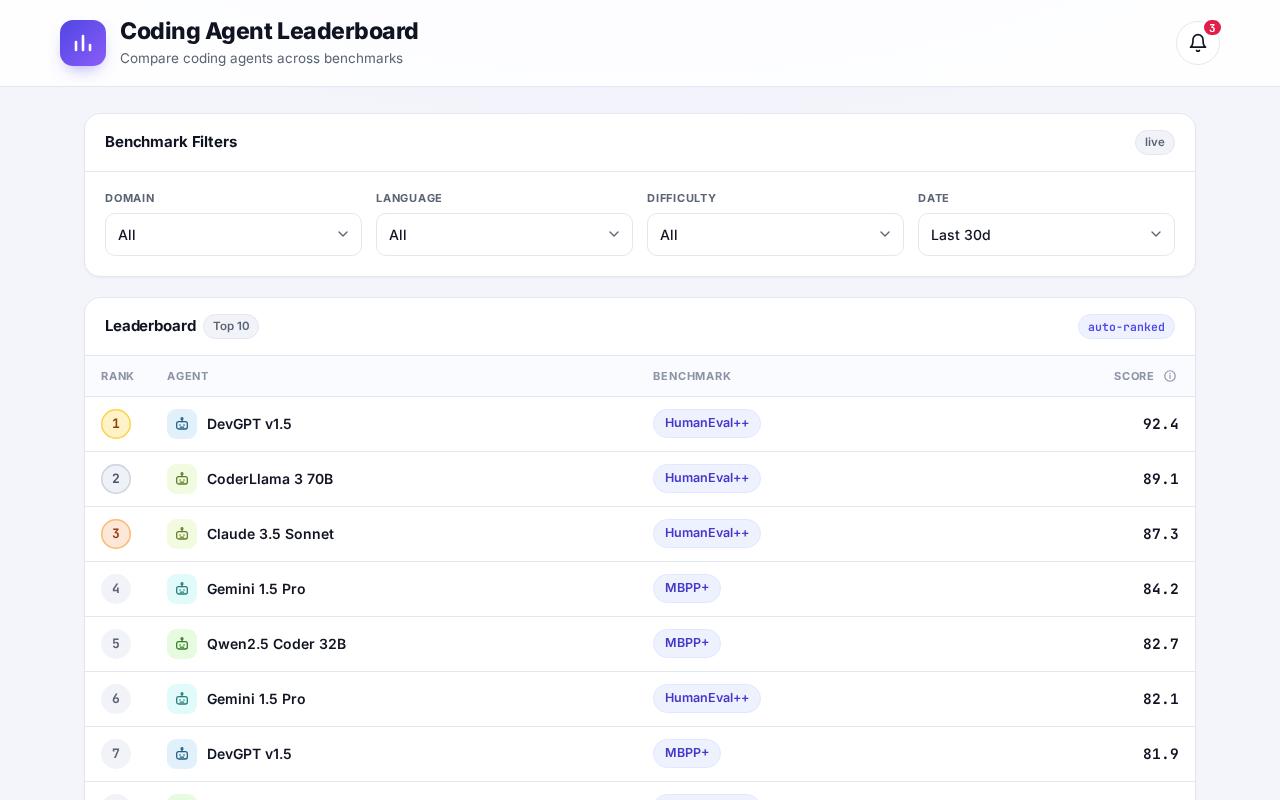Viewport: 1280px width, 800px height.
Task: Click the robot icon beside Claude 3.5 Sonnet
Action: (x=182, y=534)
